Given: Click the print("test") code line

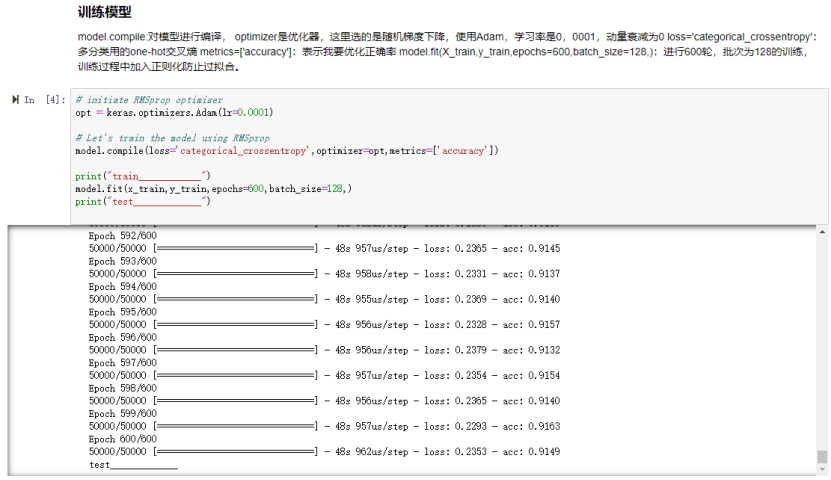Looking at the screenshot, I should [x=143, y=201].
